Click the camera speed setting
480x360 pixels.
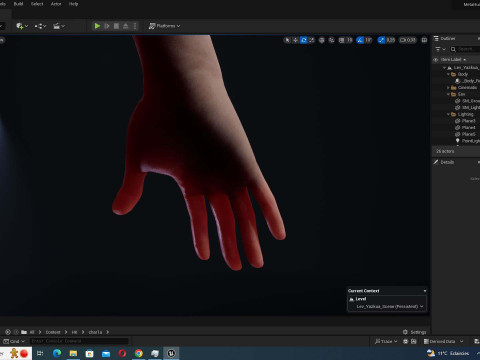408,40
